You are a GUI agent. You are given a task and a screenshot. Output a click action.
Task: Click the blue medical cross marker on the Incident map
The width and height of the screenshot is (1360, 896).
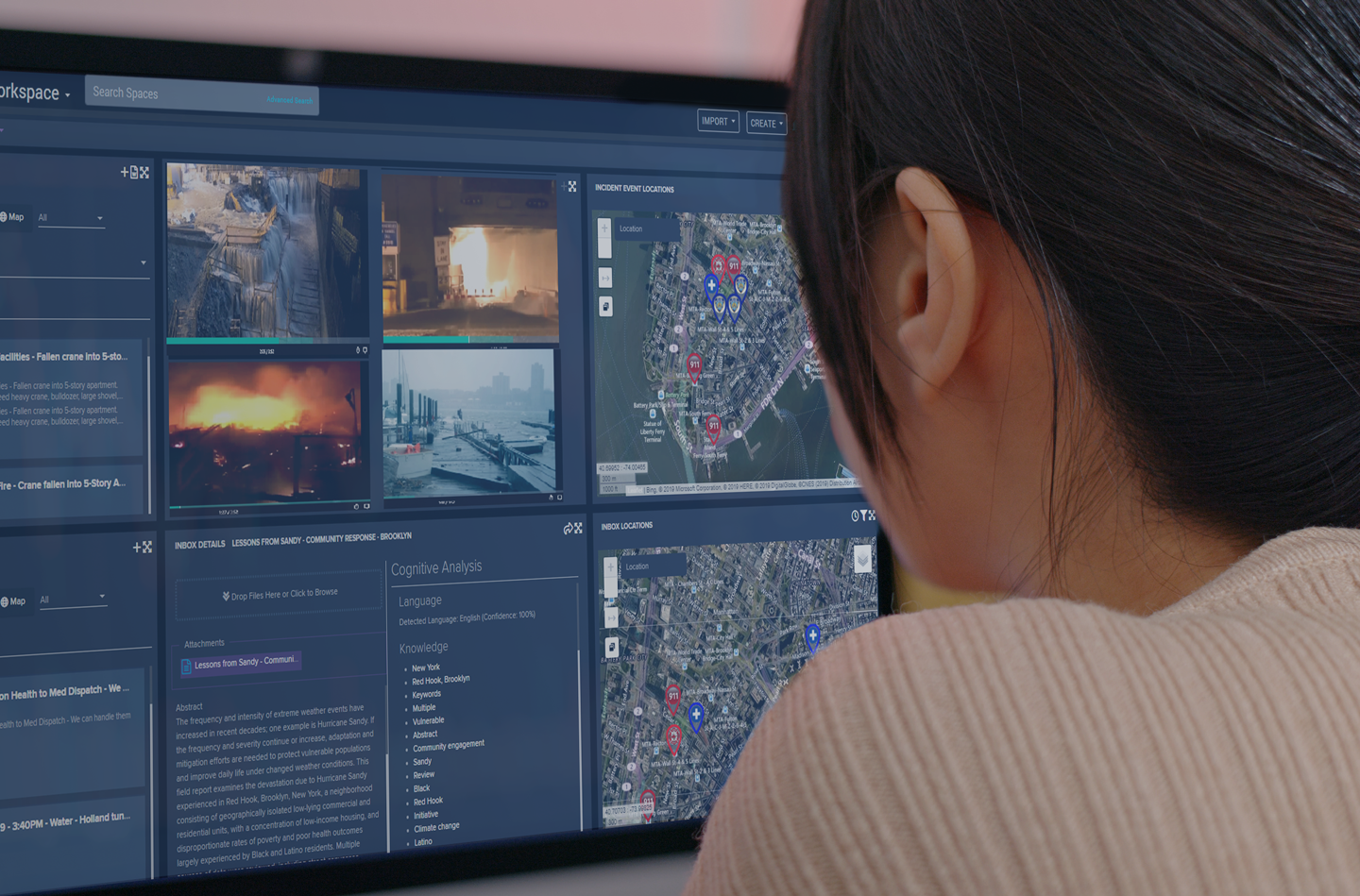click(712, 289)
